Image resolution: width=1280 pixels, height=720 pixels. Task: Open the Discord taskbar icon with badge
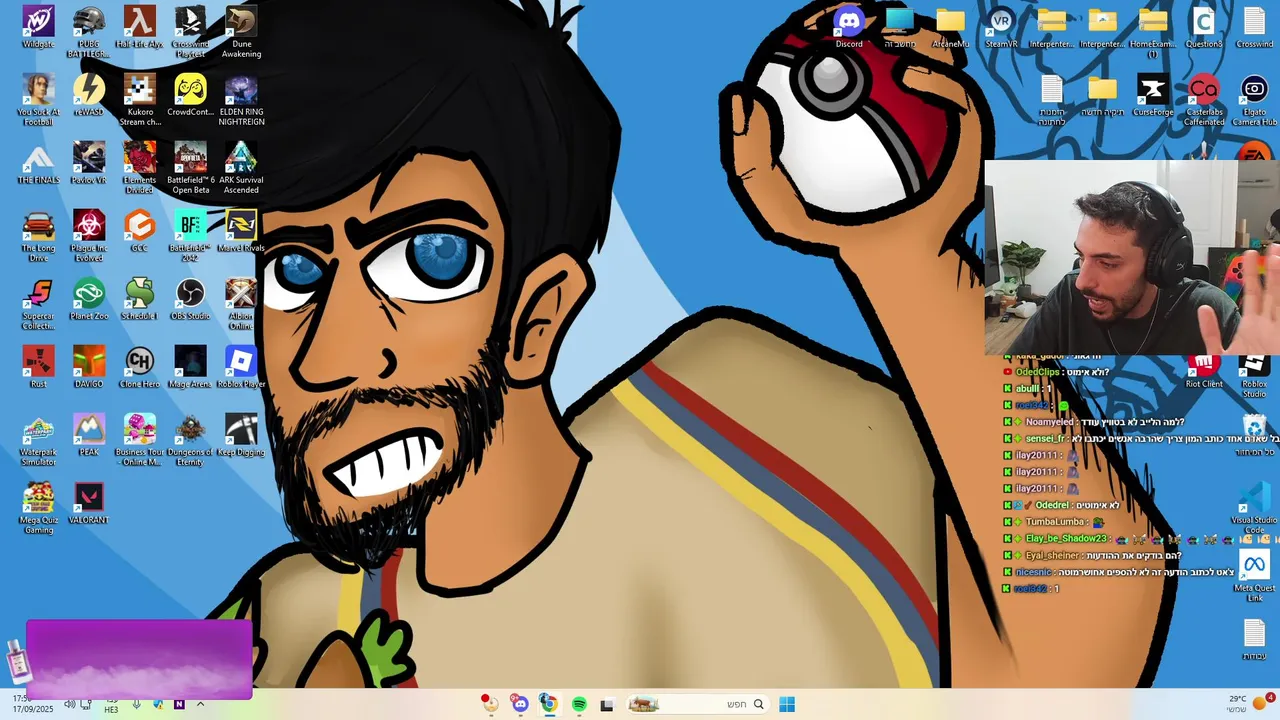pos(519,704)
